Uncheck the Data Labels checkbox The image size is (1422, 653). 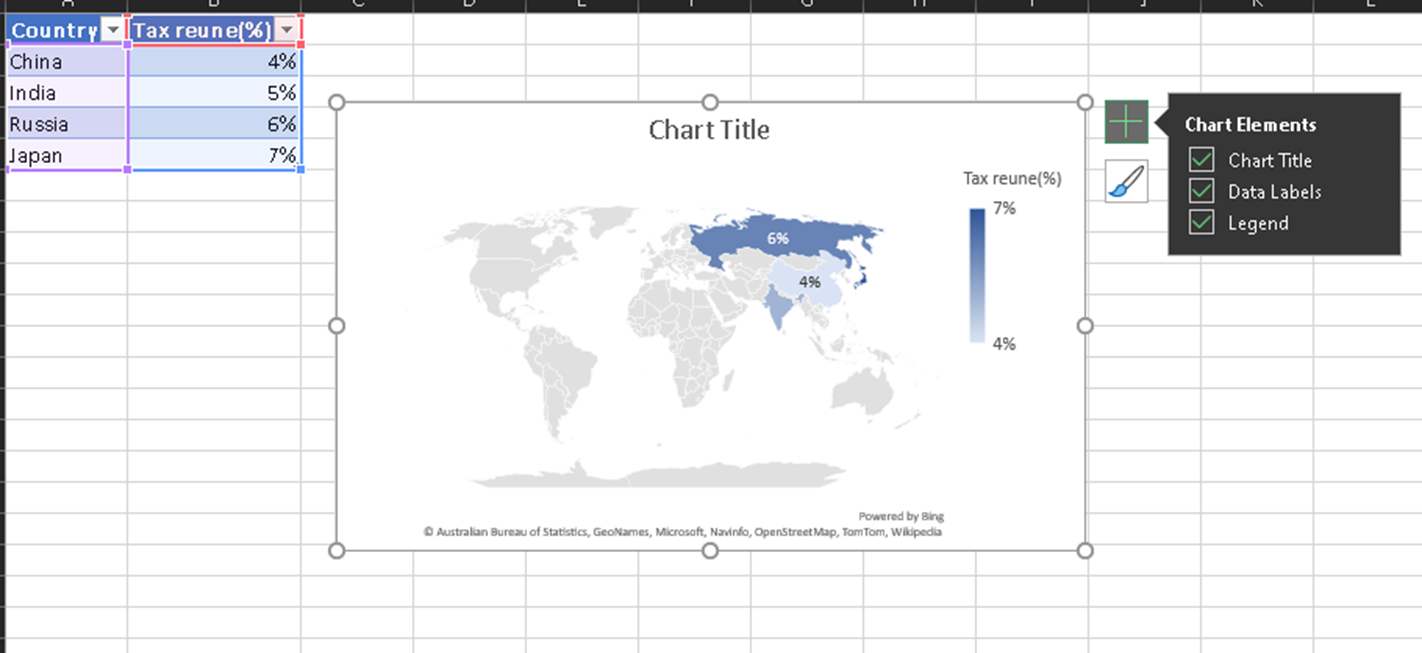pos(1201,191)
